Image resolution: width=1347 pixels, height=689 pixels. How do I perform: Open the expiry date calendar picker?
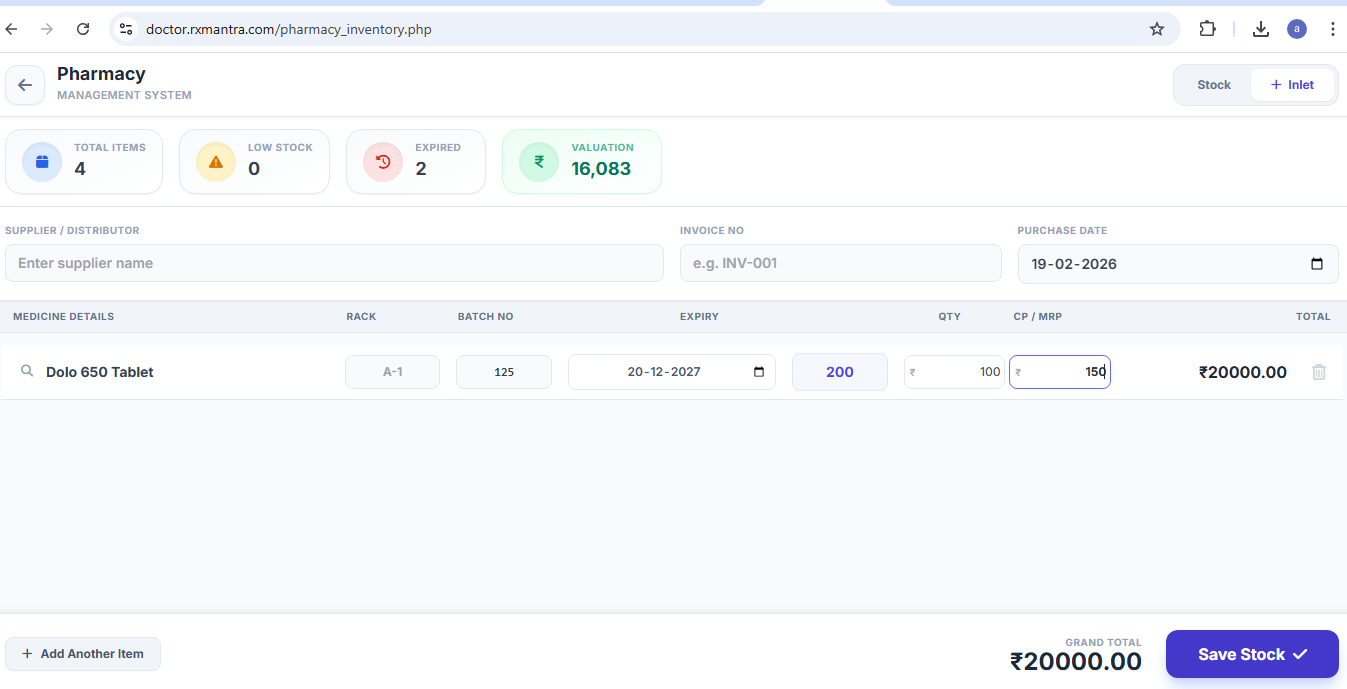tap(759, 372)
